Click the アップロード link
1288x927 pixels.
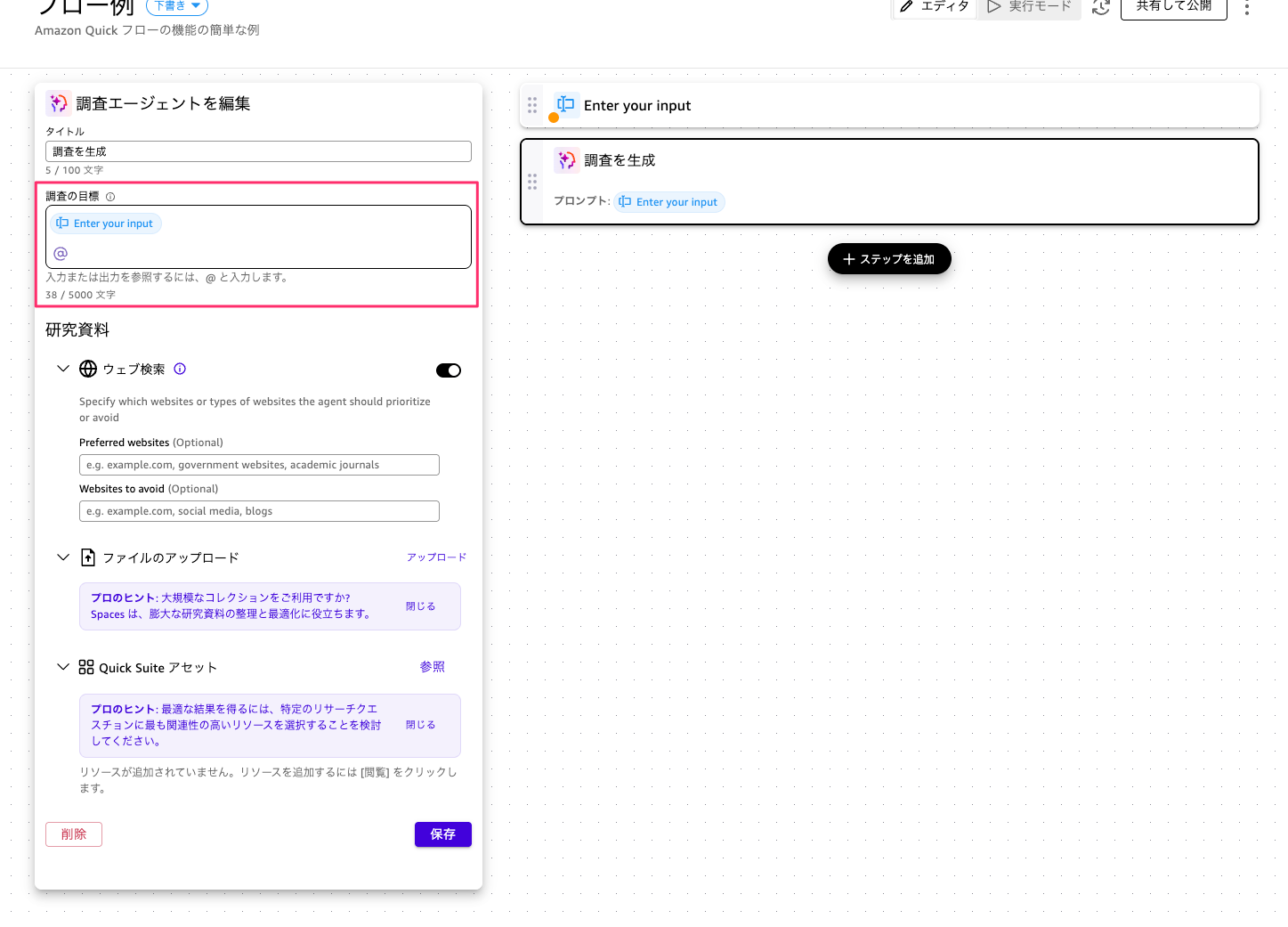(436, 557)
